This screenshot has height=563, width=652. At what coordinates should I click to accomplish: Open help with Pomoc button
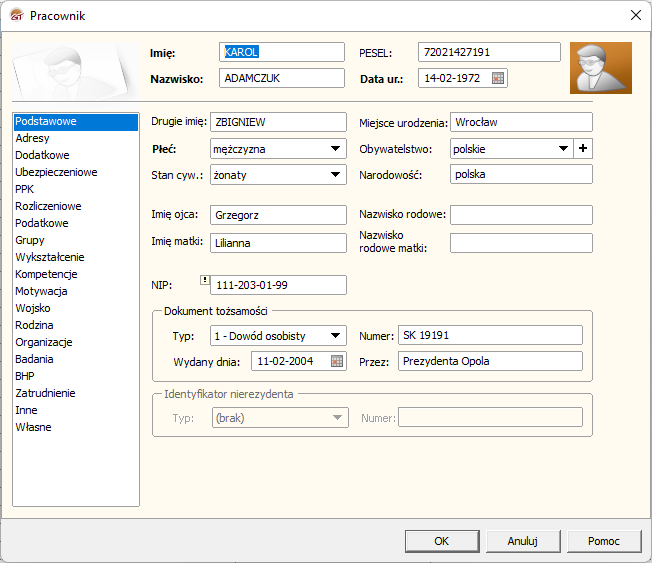tap(603, 541)
